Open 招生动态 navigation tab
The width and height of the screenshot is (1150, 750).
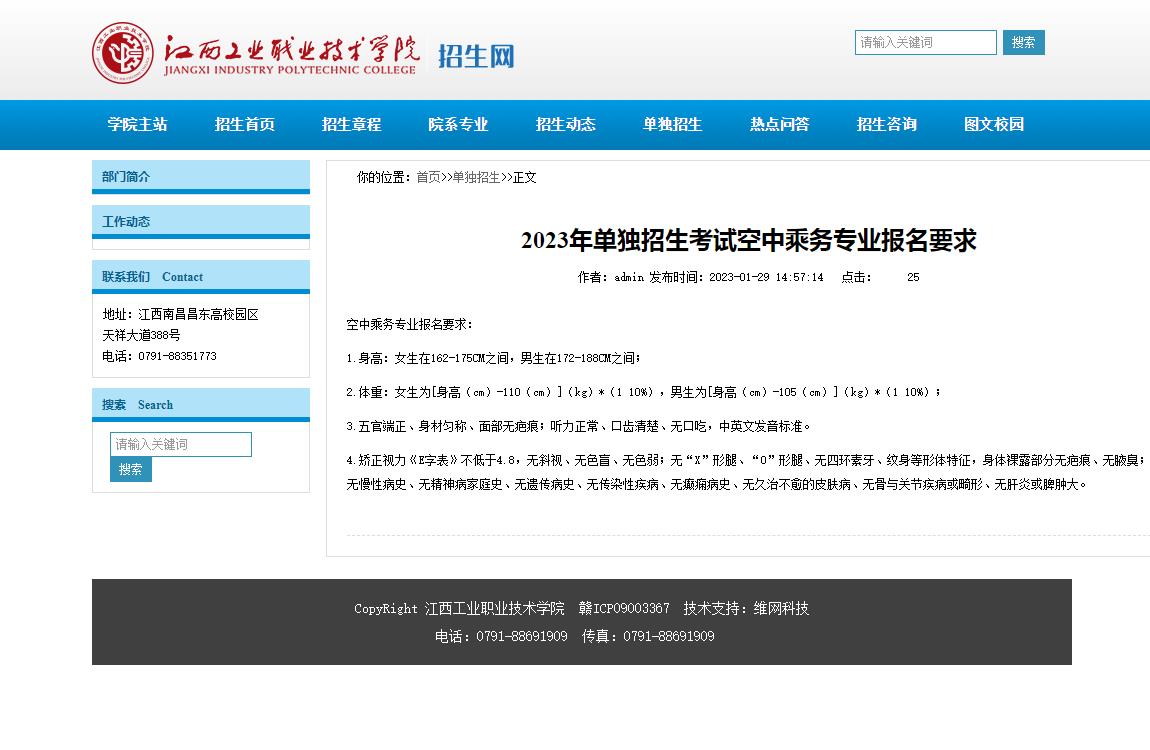(566, 125)
